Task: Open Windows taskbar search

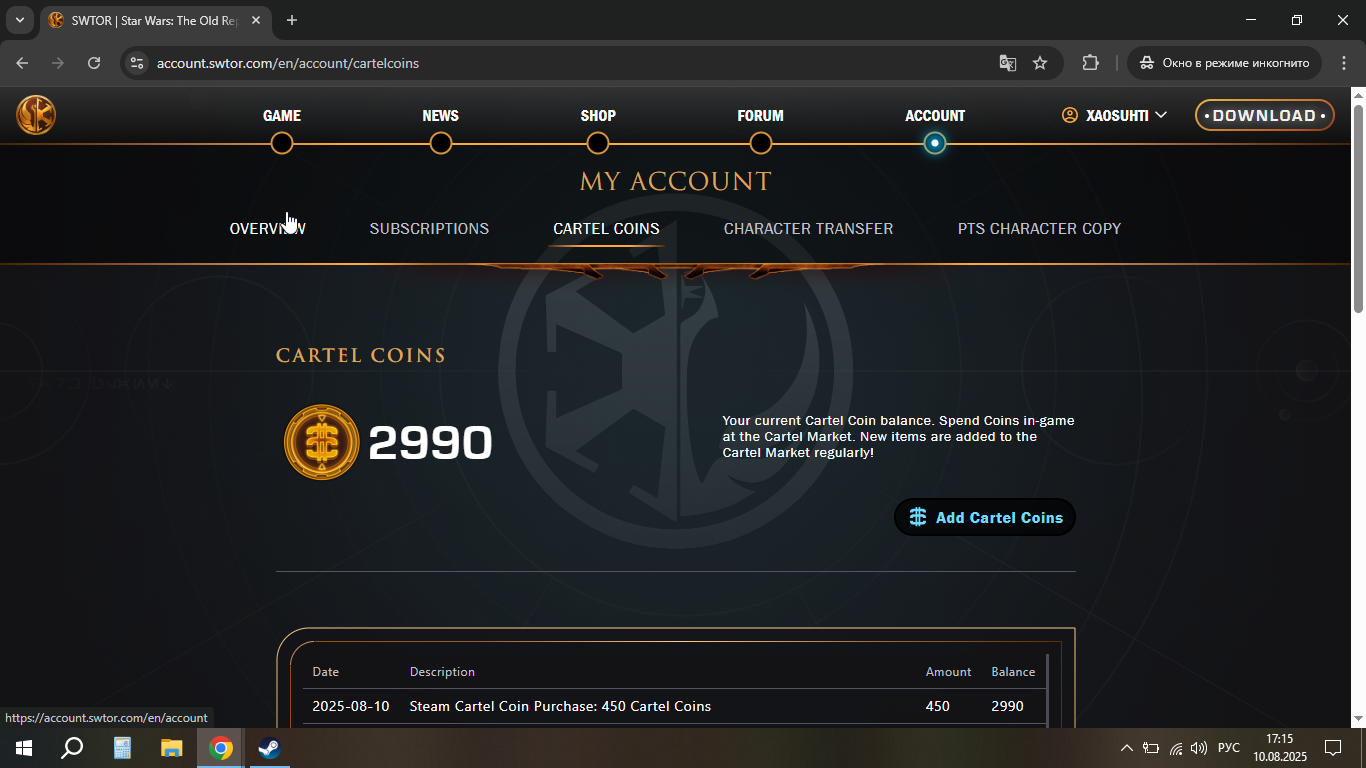Action: (72, 748)
